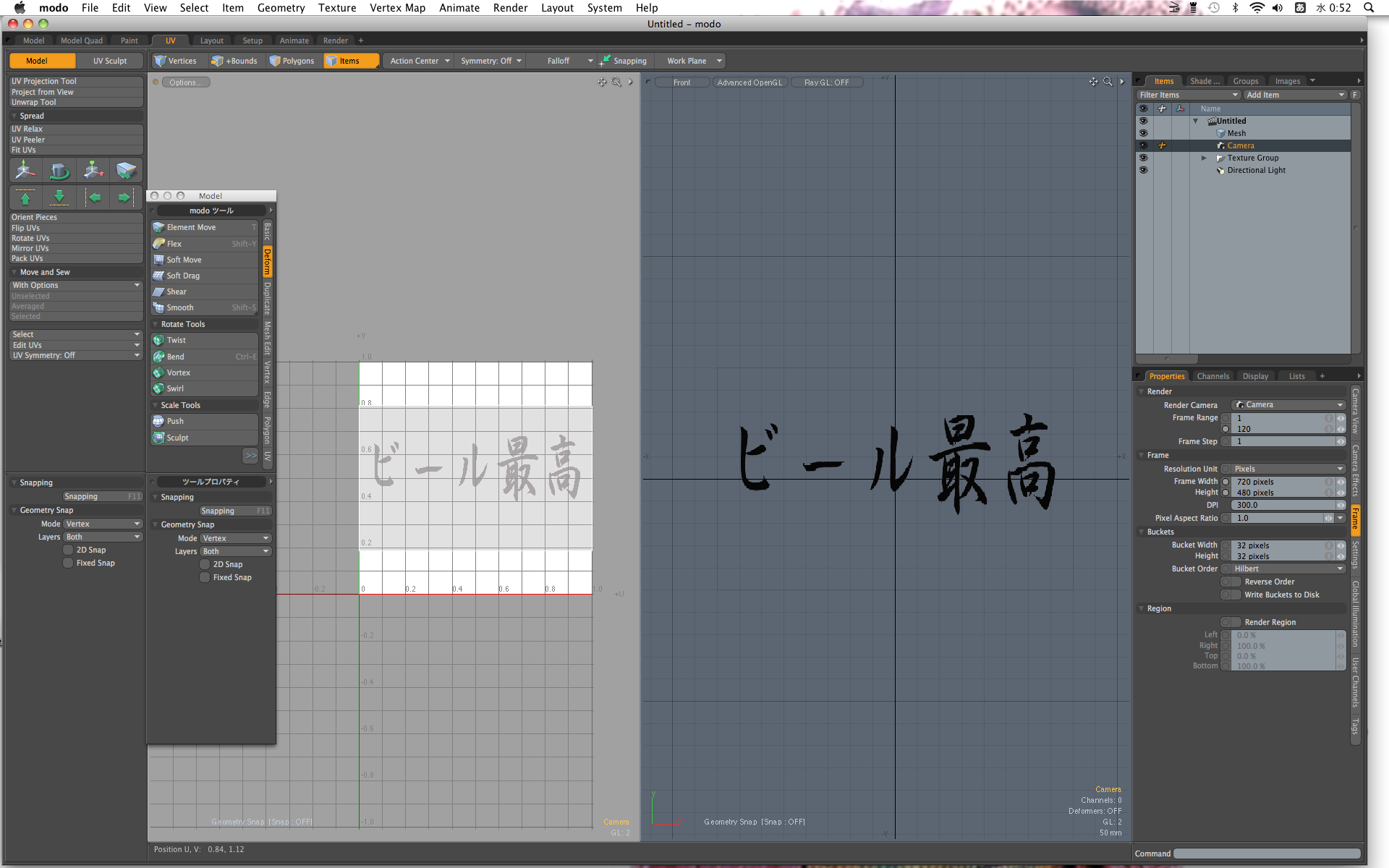Hide the Mesh item with eye icon

pos(1143,133)
